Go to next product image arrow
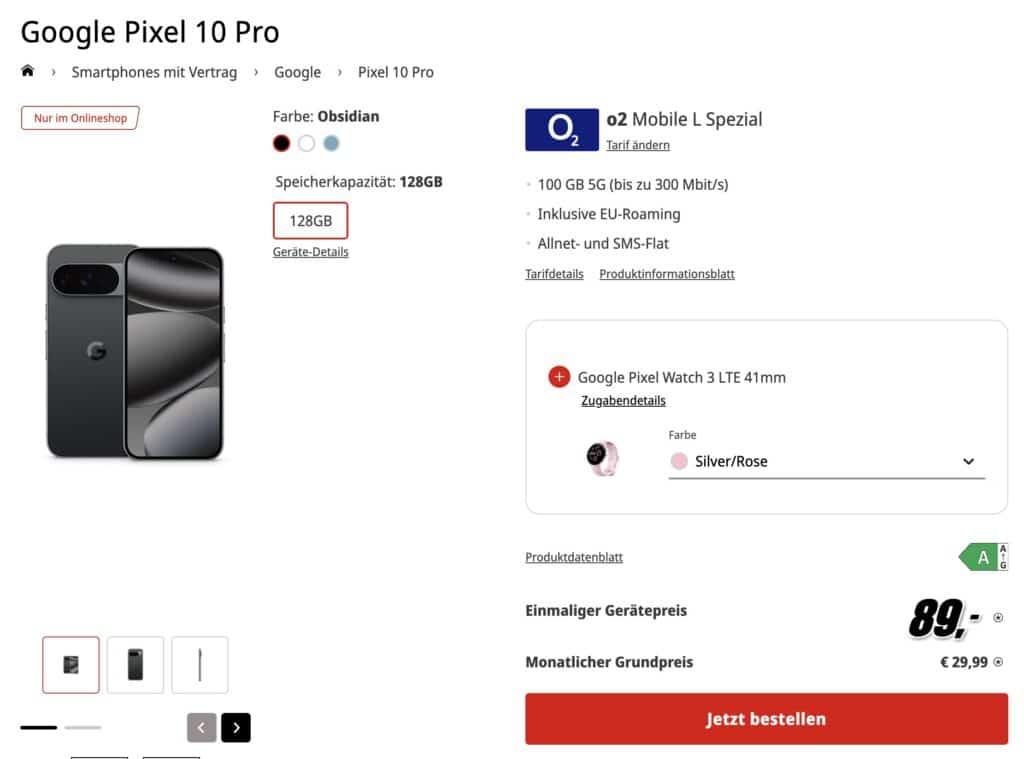This screenshot has height=759, width=1024. tap(236, 728)
